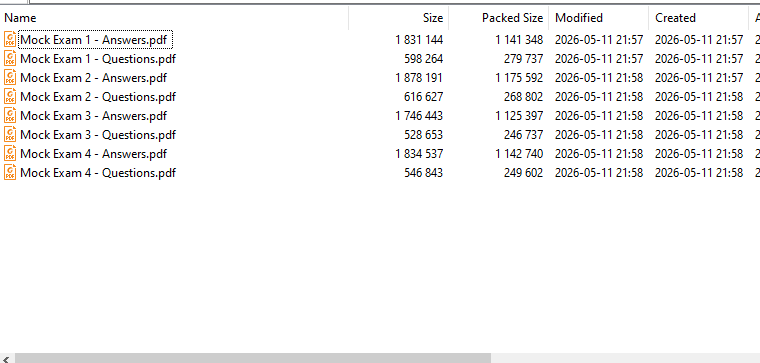
Task: Click the Mock Exam 2 - Questions.pdf filename text
Action: coord(98,96)
